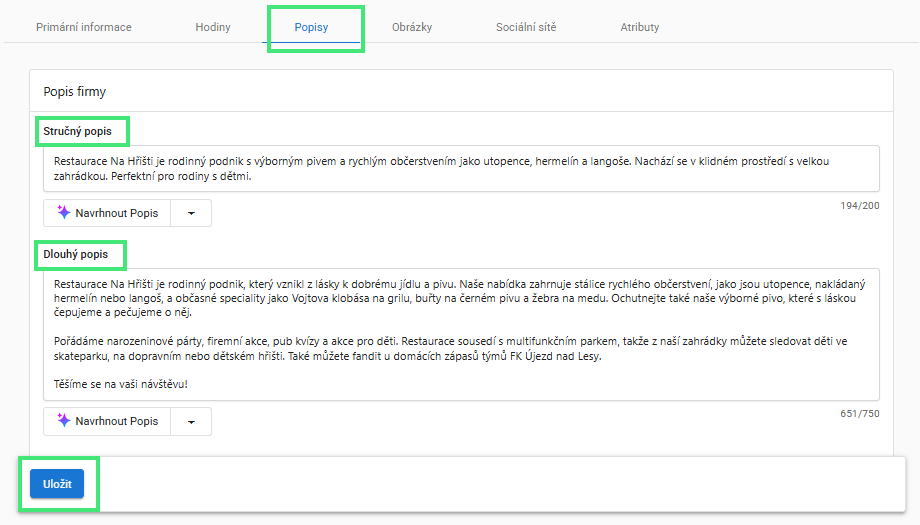This screenshot has width=920, height=525.
Task: Click sparkle icon under Dlouhý popis
Action: pos(63,420)
